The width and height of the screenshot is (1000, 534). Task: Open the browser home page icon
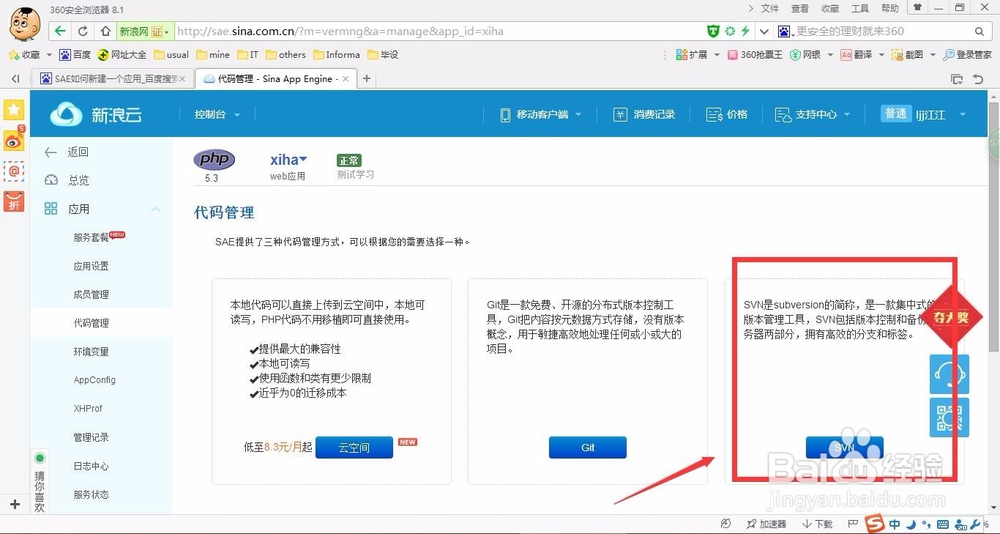(x=105, y=31)
